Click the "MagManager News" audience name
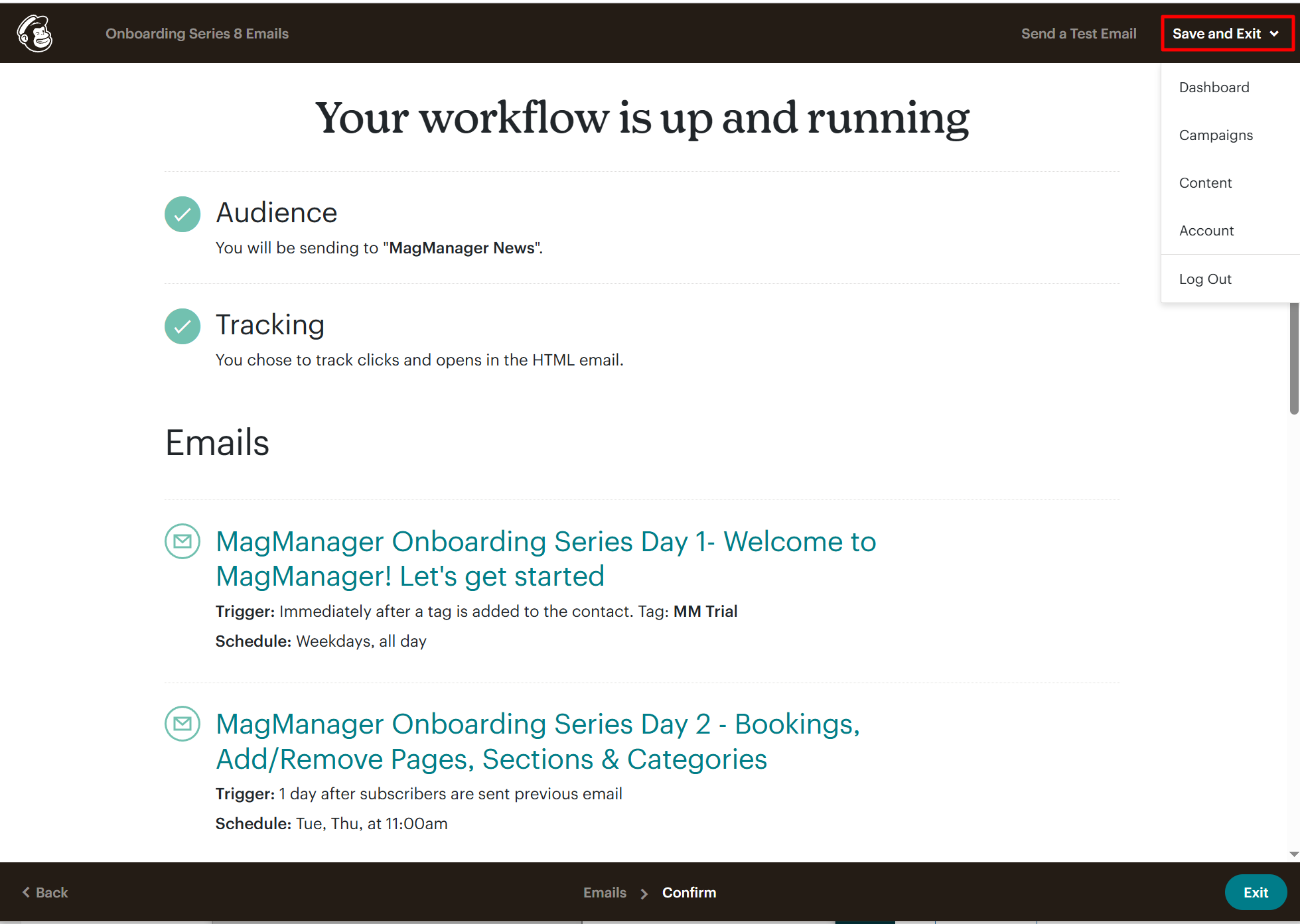Viewport: 1300px width, 924px height. tap(462, 248)
